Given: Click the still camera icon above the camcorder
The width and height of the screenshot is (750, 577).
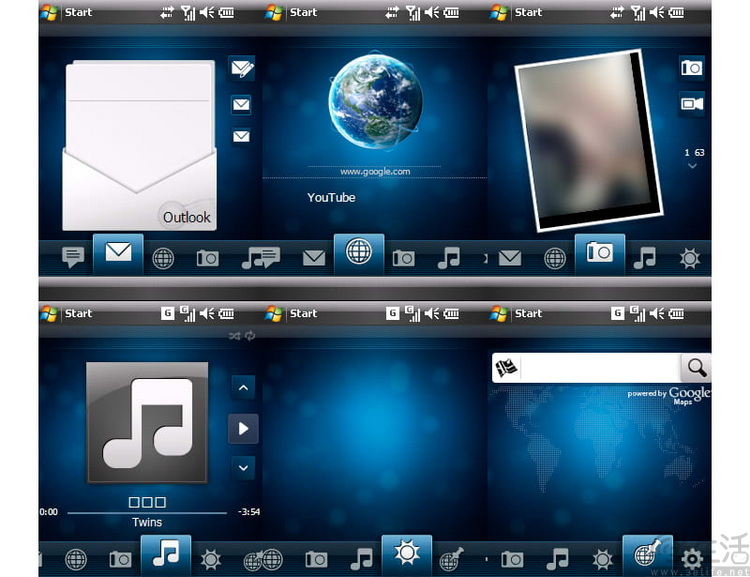Looking at the screenshot, I should pyautogui.click(x=691, y=68).
